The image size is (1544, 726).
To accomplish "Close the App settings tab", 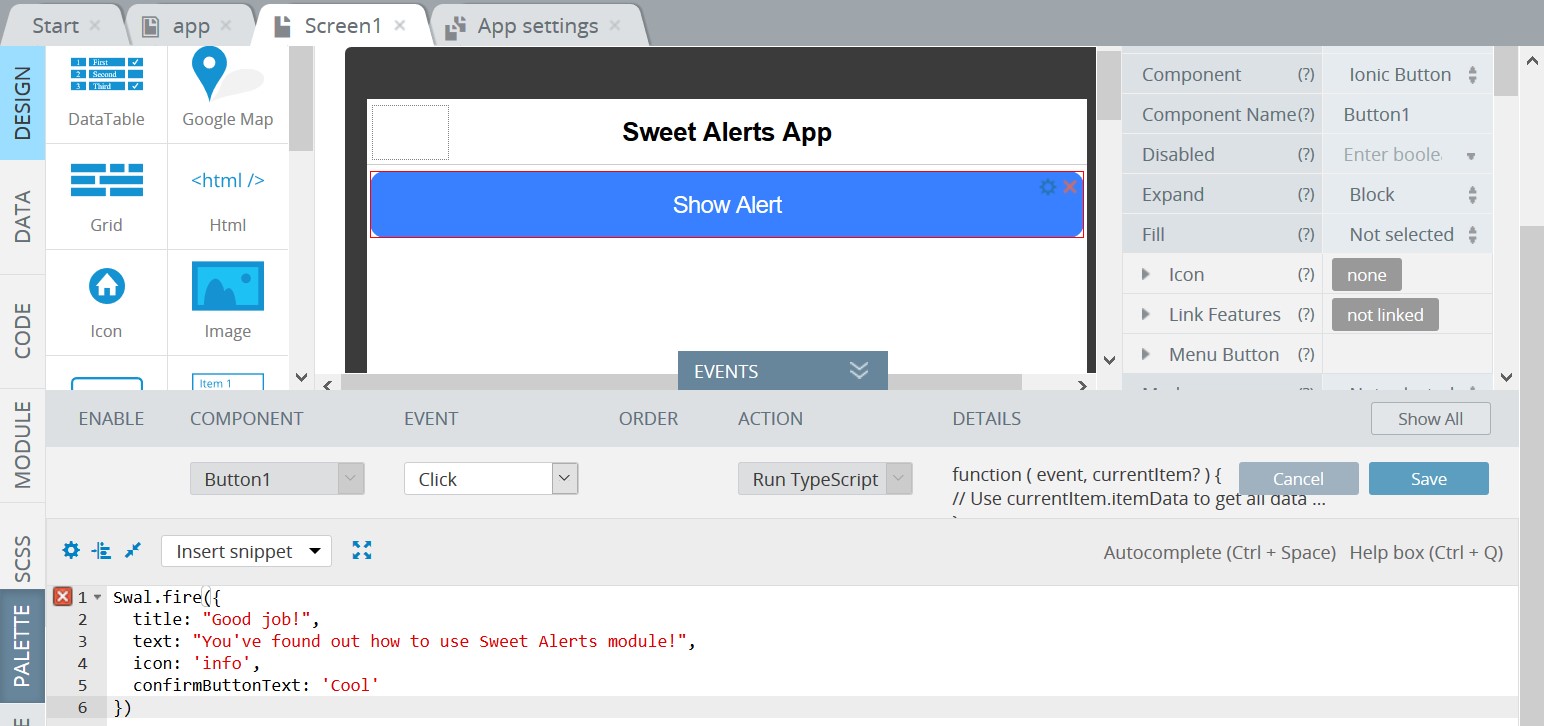I will (x=613, y=25).
